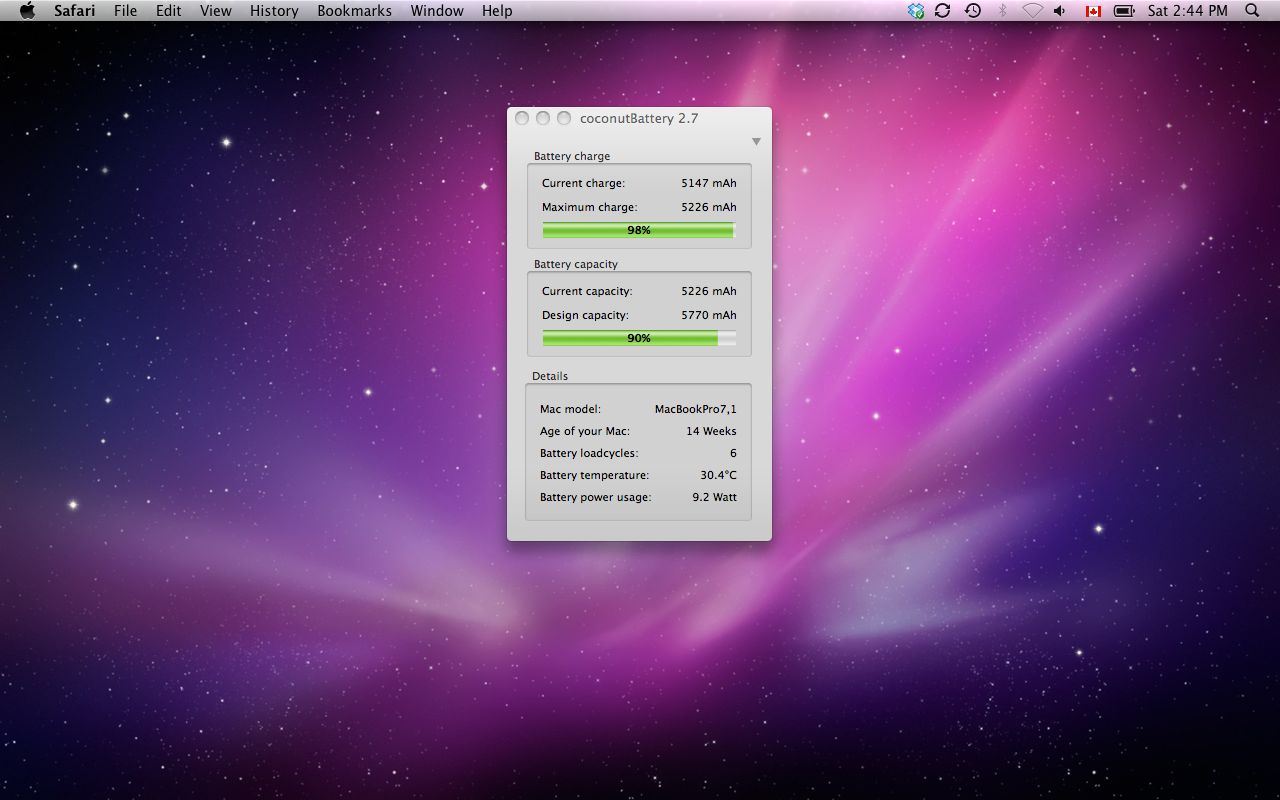1280x800 pixels.
Task: Click the Dropbox menu bar icon
Action: click(x=915, y=11)
